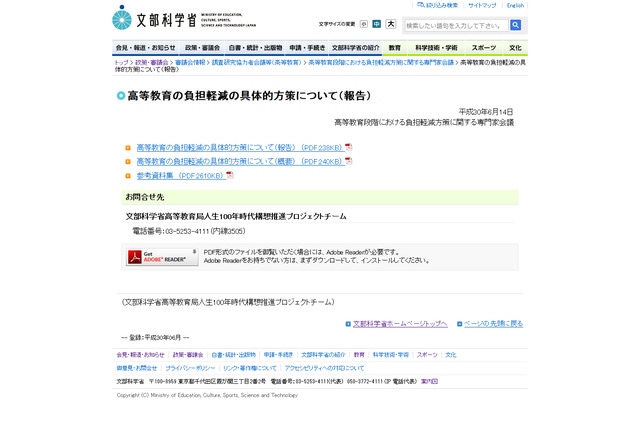
Task: Open footer link リンク・著作権について
Action: pos(250,368)
